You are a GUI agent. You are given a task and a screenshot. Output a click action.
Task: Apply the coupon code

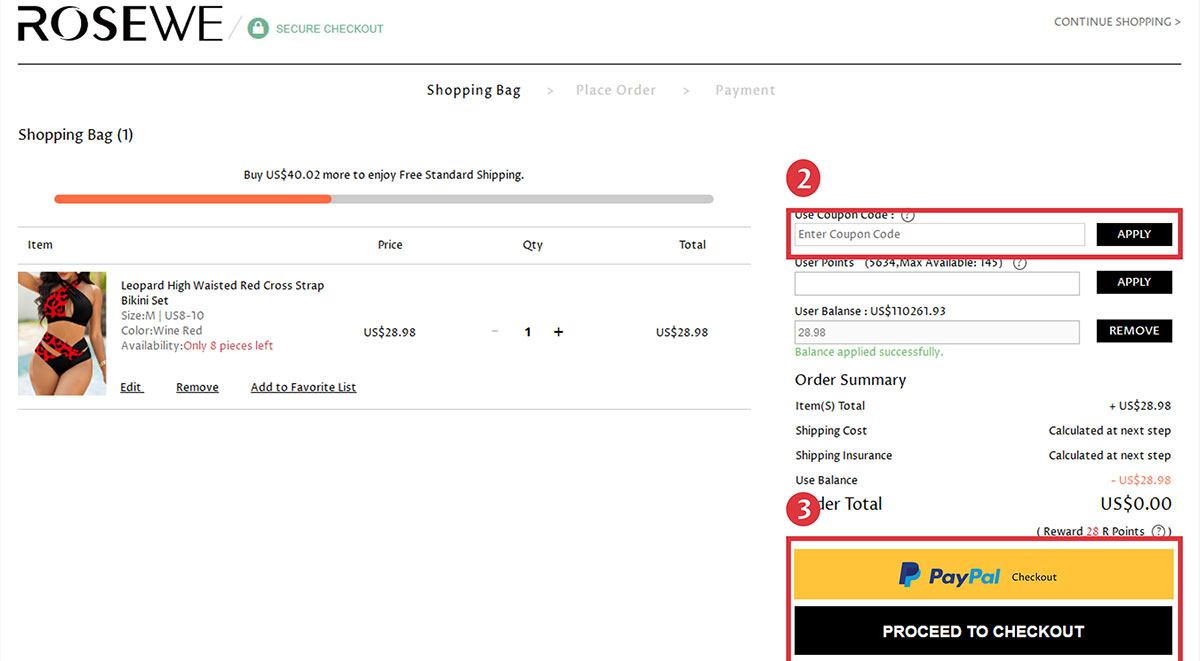click(x=1133, y=234)
